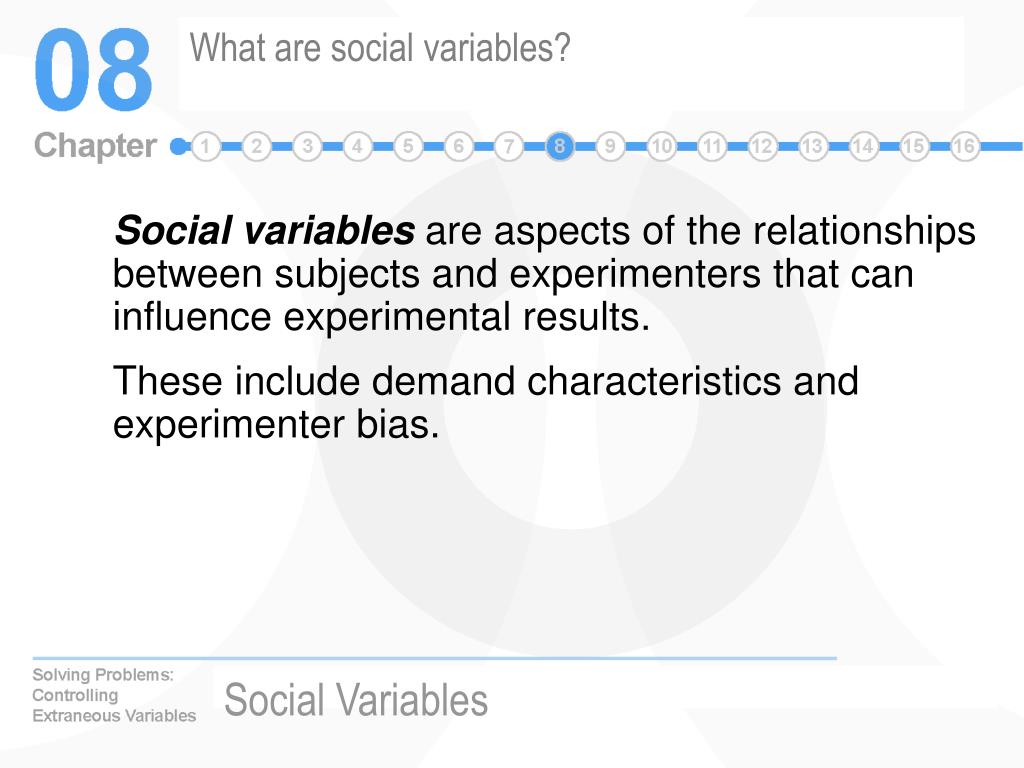Open chapter 4 in navigation bar
This screenshot has width=1024, height=768.
[357, 146]
